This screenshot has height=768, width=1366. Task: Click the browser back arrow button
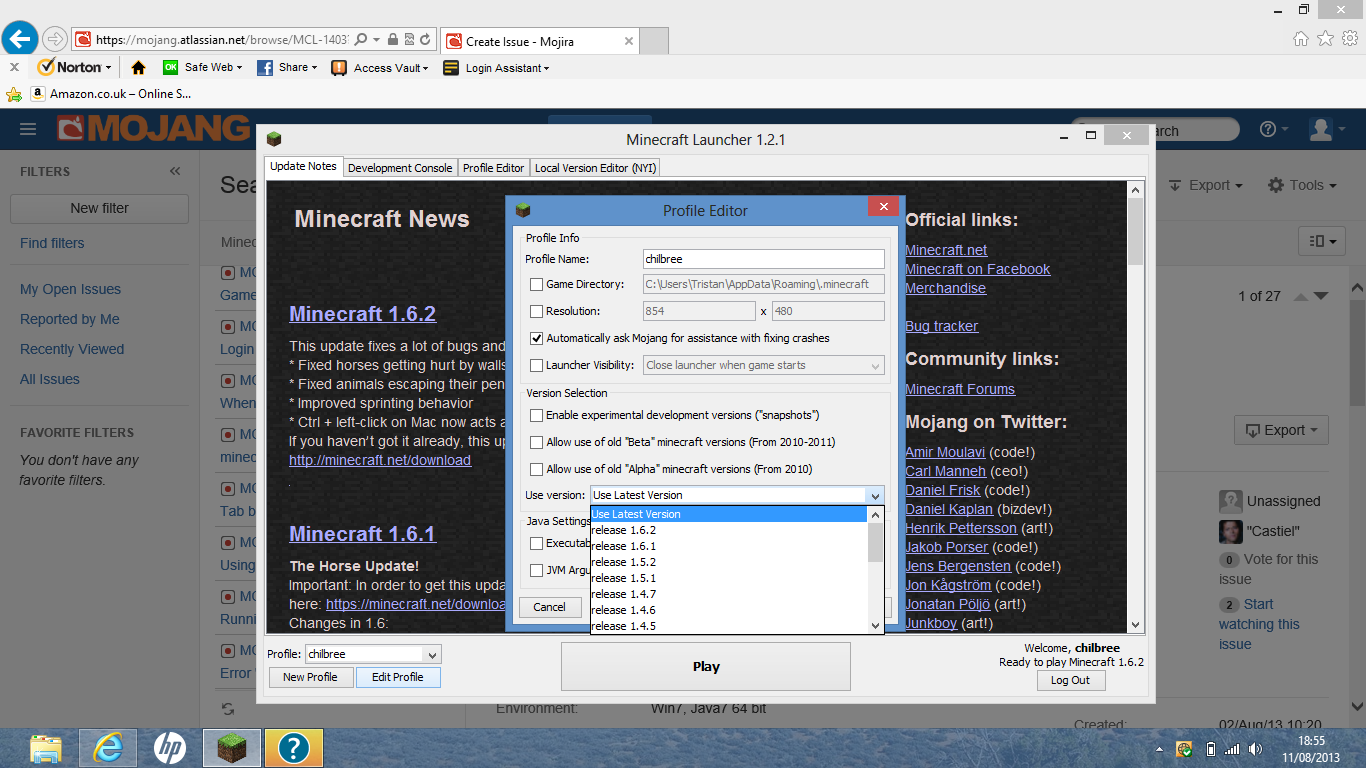[x=20, y=39]
